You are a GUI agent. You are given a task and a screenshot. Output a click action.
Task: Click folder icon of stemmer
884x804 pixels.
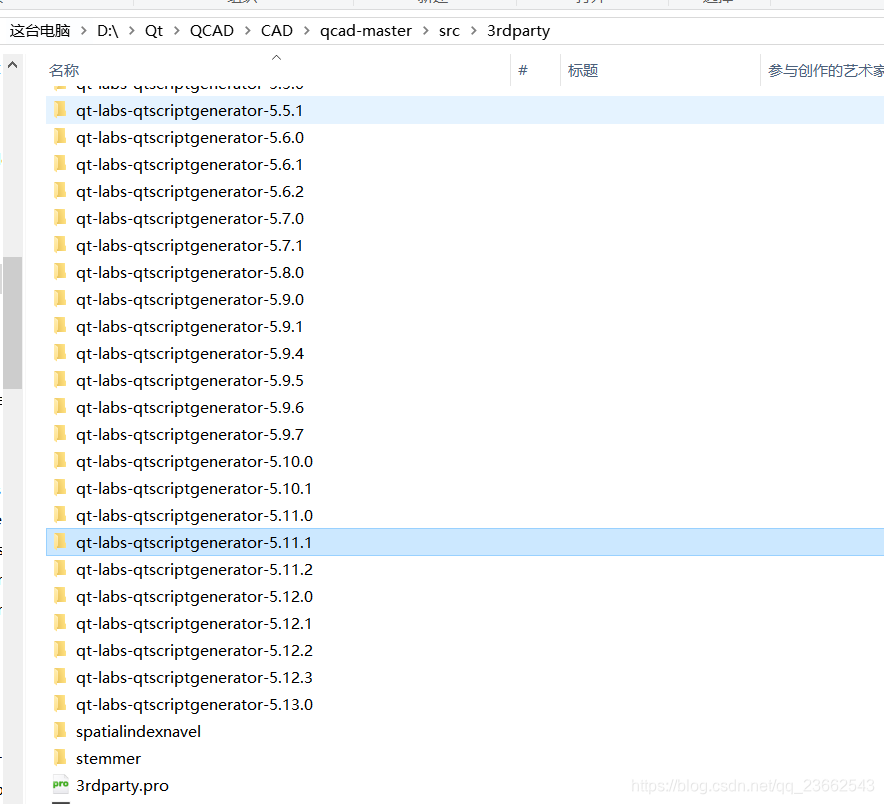(x=60, y=758)
